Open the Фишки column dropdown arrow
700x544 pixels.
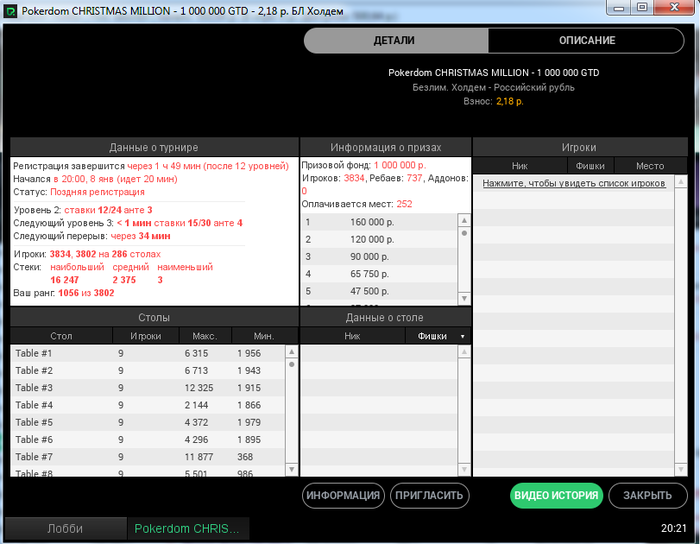pos(462,336)
